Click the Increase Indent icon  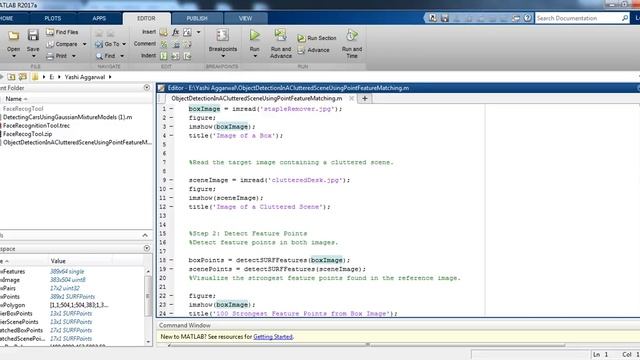point(176,56)
